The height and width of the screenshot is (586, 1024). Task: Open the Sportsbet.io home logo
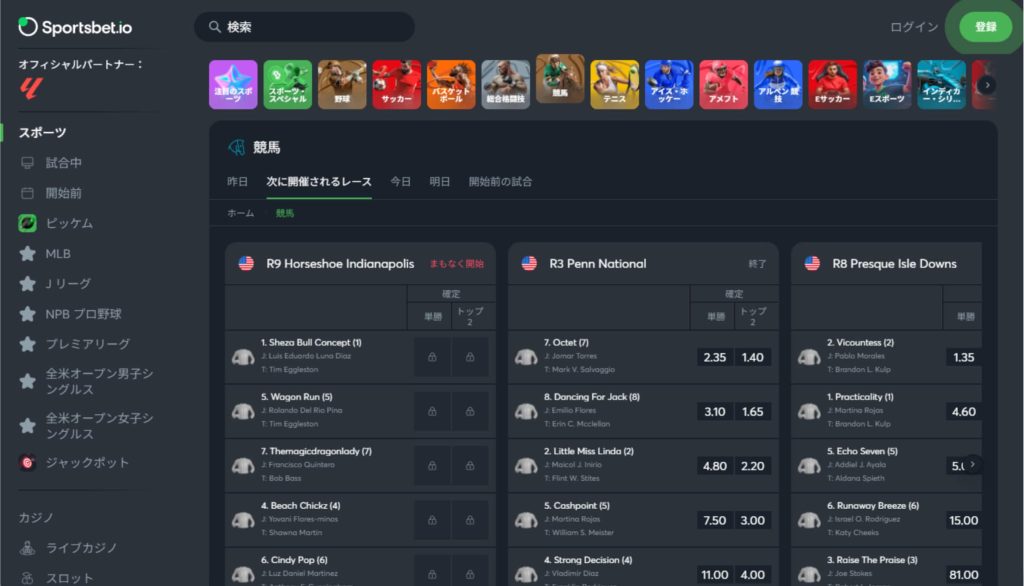(75, 27)
